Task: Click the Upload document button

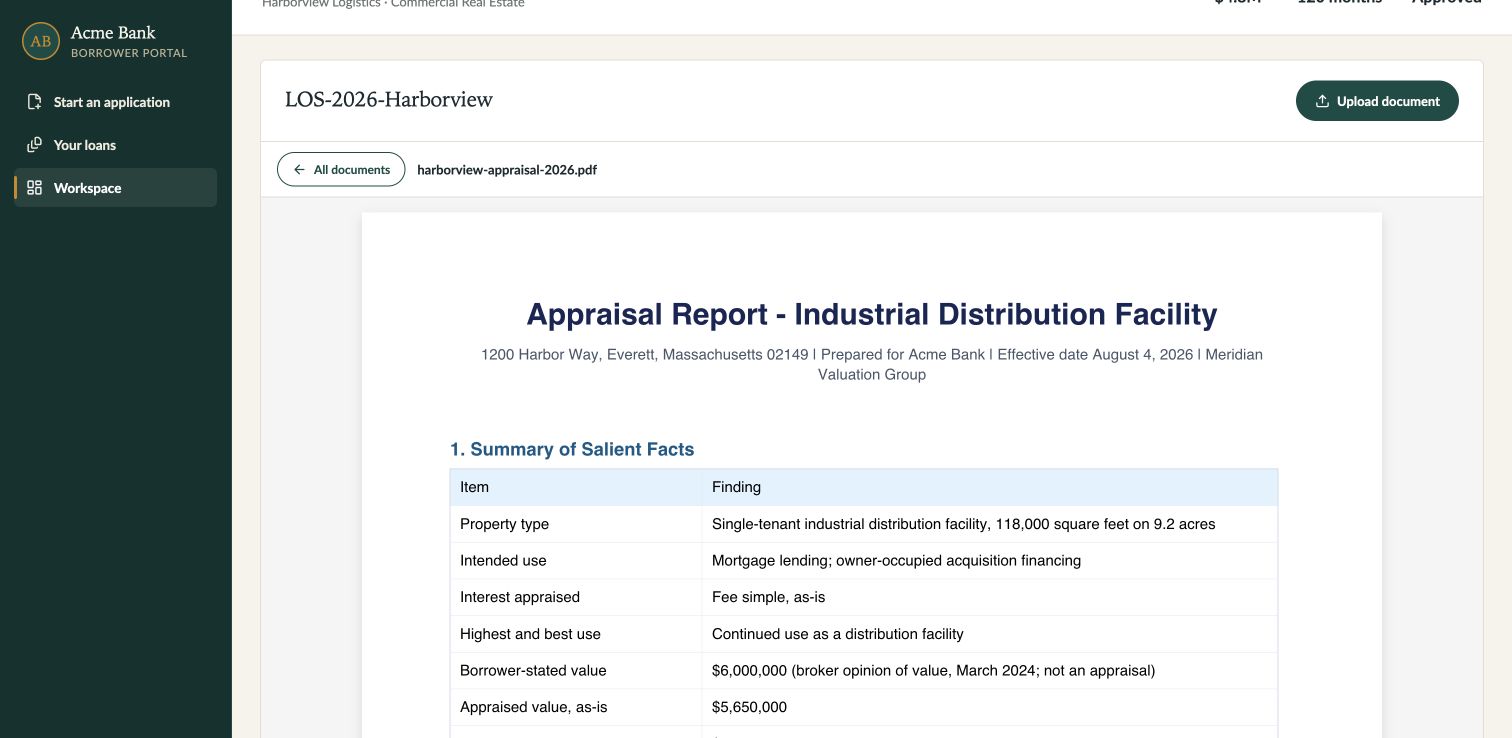Action: [x=1377, y=101]
